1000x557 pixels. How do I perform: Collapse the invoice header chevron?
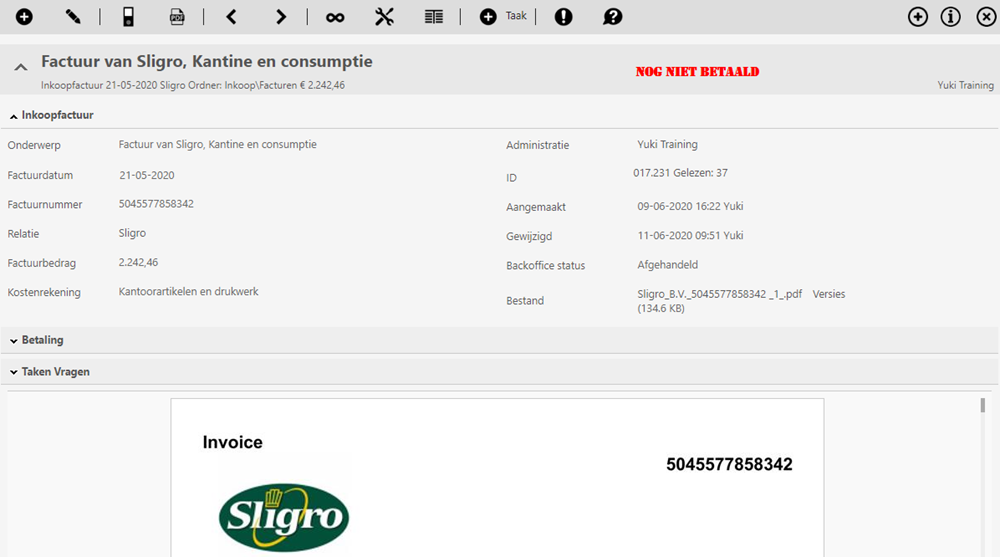[20, 67]
